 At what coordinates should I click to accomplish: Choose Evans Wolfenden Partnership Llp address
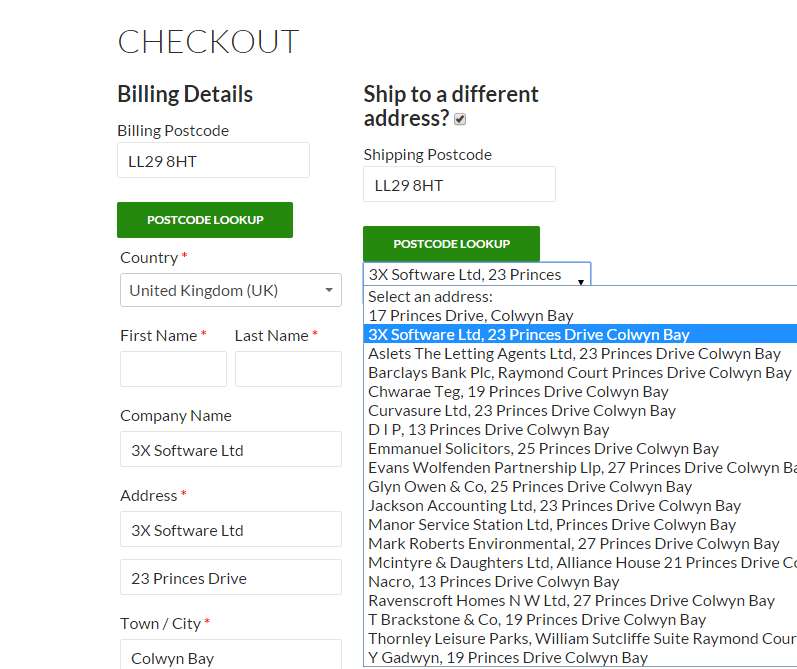(580, 467)
